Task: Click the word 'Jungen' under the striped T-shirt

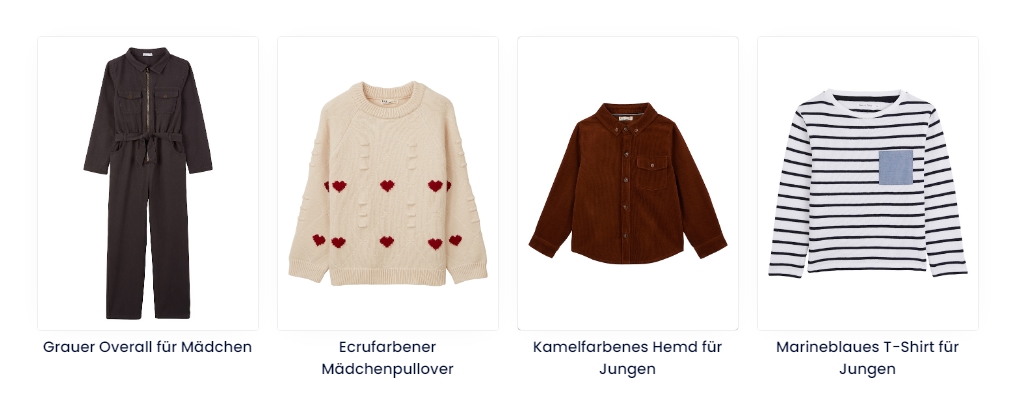Action: click(867, 369)
